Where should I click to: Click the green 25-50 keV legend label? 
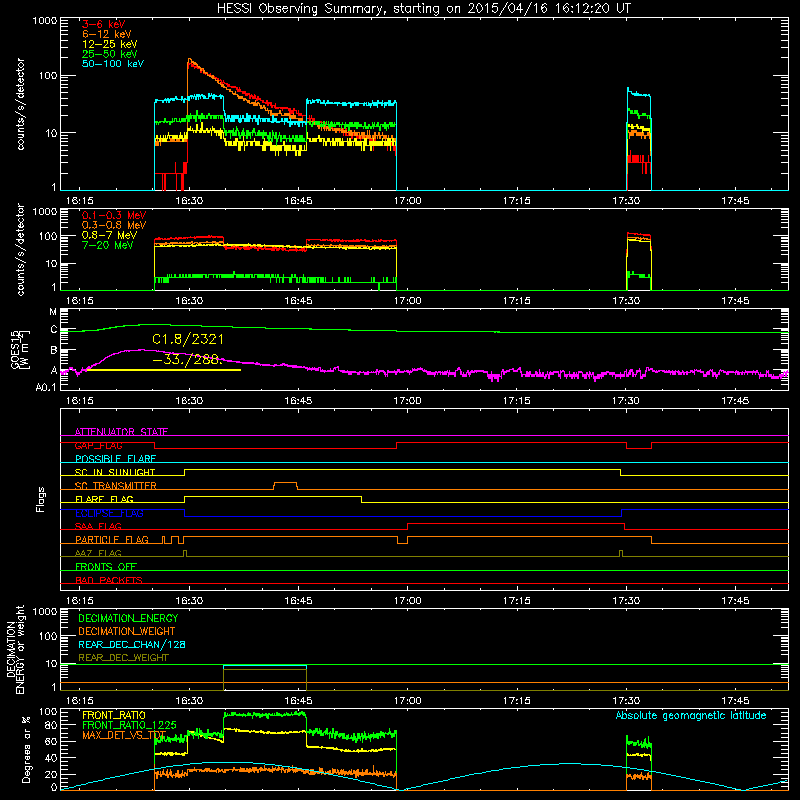pos(110,54)
